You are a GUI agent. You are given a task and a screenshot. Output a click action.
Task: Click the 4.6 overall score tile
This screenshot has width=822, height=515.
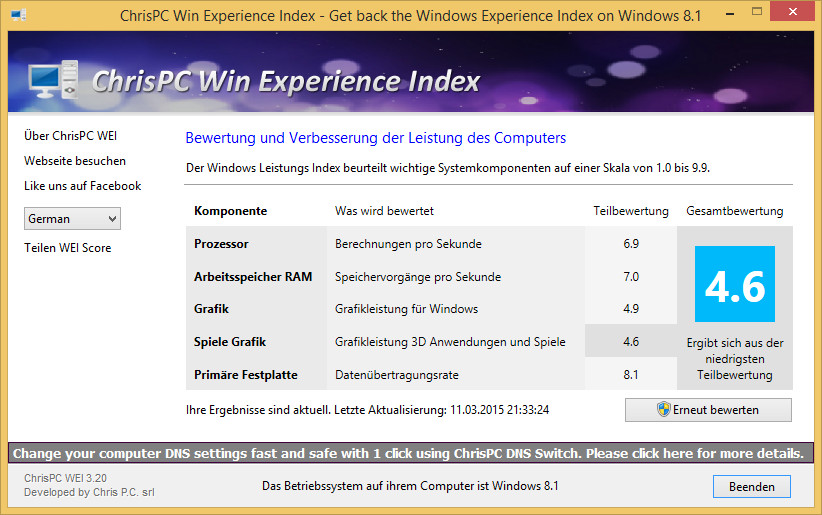[x=734, y=284]
